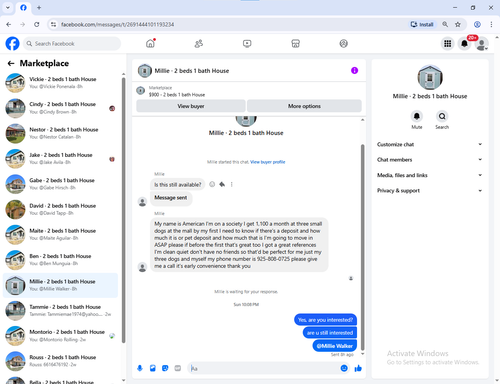Click the Install app button in address bar

pyautogui.click(x=422, y=24)
